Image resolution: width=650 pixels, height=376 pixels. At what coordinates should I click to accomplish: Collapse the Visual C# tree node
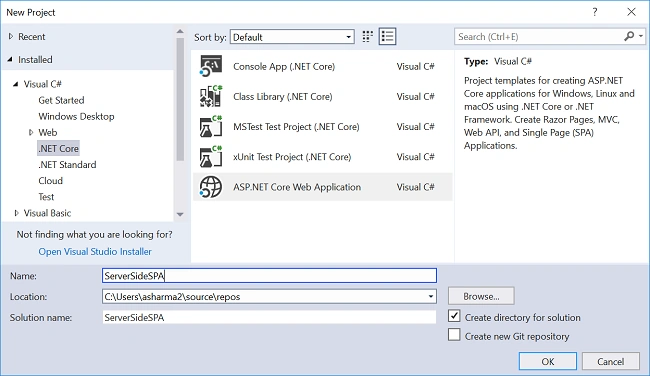pos(15,84)
